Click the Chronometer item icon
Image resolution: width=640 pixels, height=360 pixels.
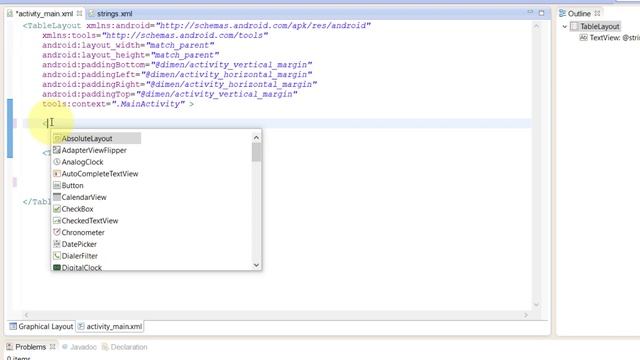pyautogui.click(x=57, y=232)
